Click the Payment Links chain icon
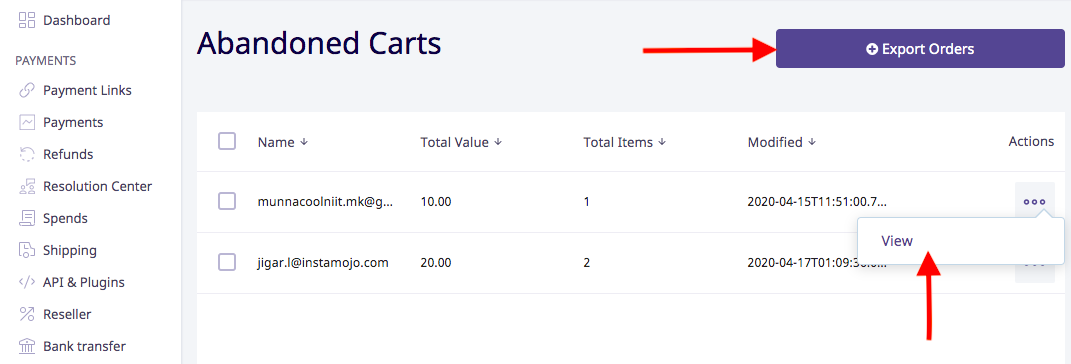Screen dimensions: 1071x364 [x=27, y=90]
